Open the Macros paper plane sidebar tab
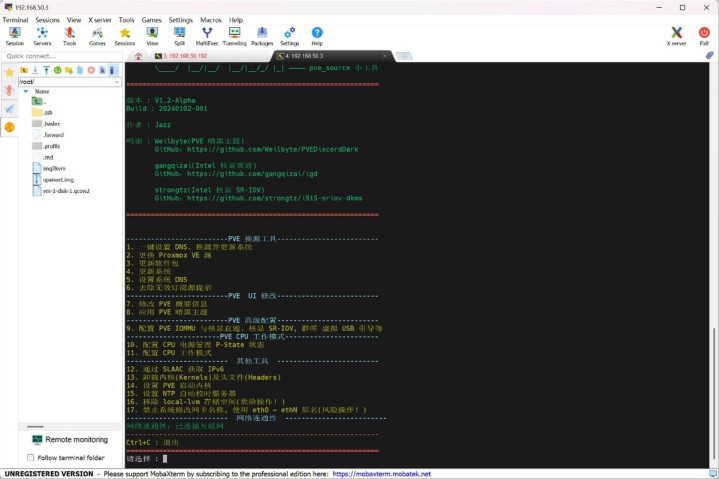This screenshot has width=719, height=479. (9, 109)
